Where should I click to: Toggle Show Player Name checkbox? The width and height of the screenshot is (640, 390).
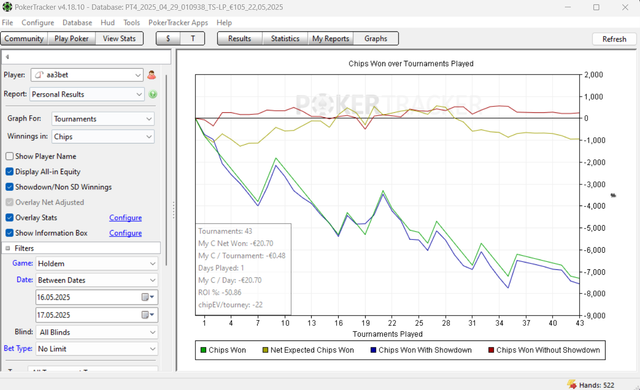pos(9,156)
